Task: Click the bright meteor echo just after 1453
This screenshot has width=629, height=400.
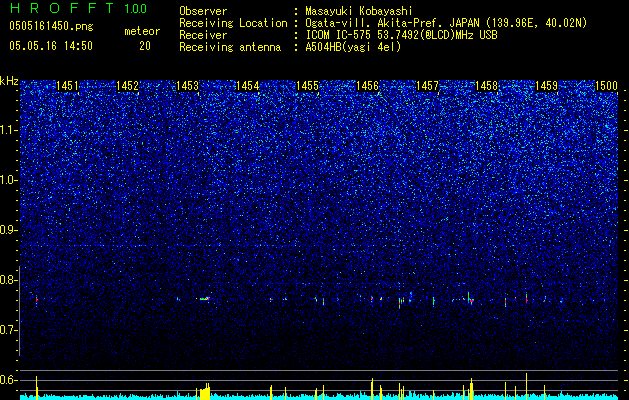Action: click(205, 298)
